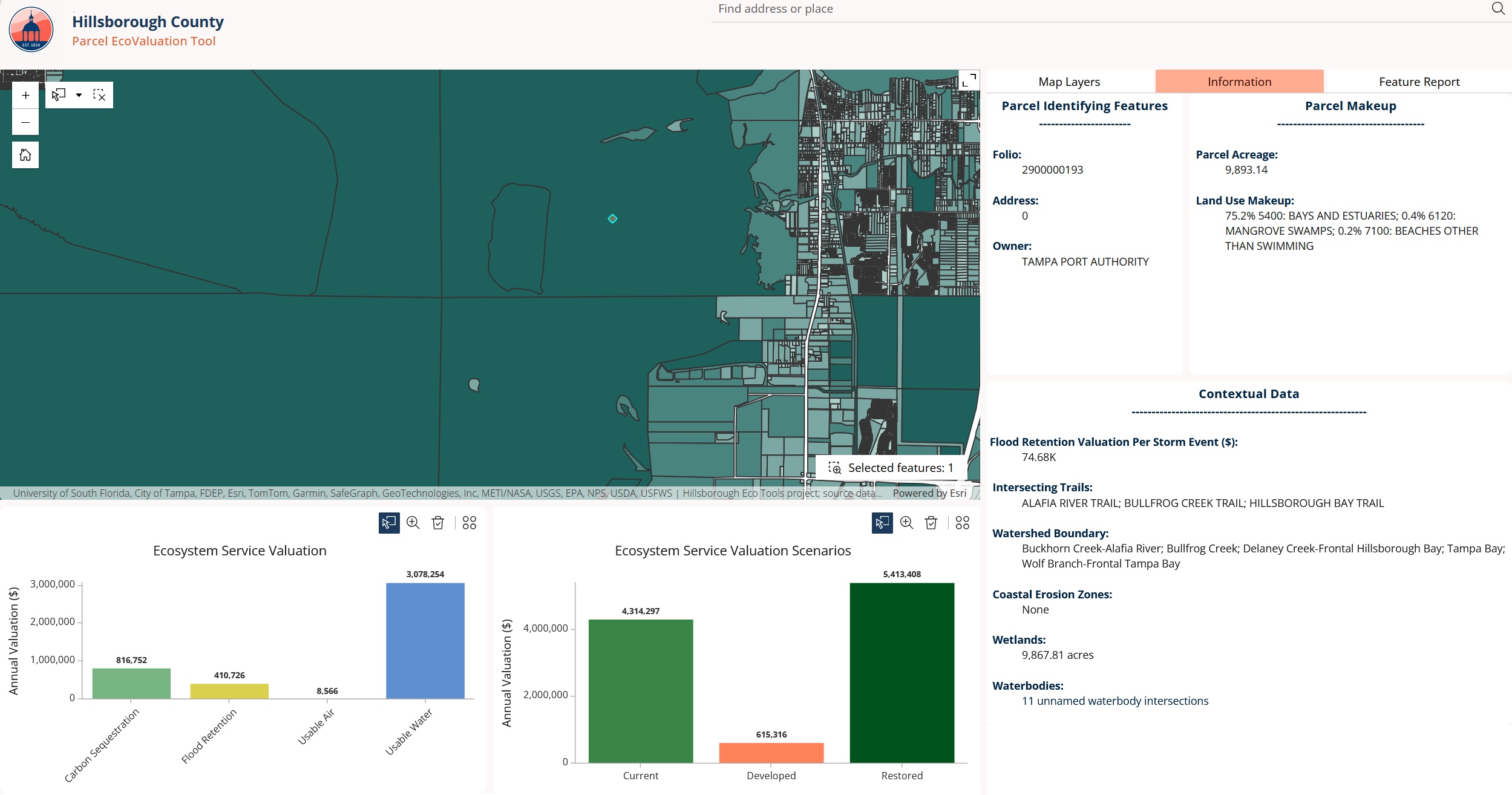
Task: Expand the map to fullscreen
Action: [969, 80]
